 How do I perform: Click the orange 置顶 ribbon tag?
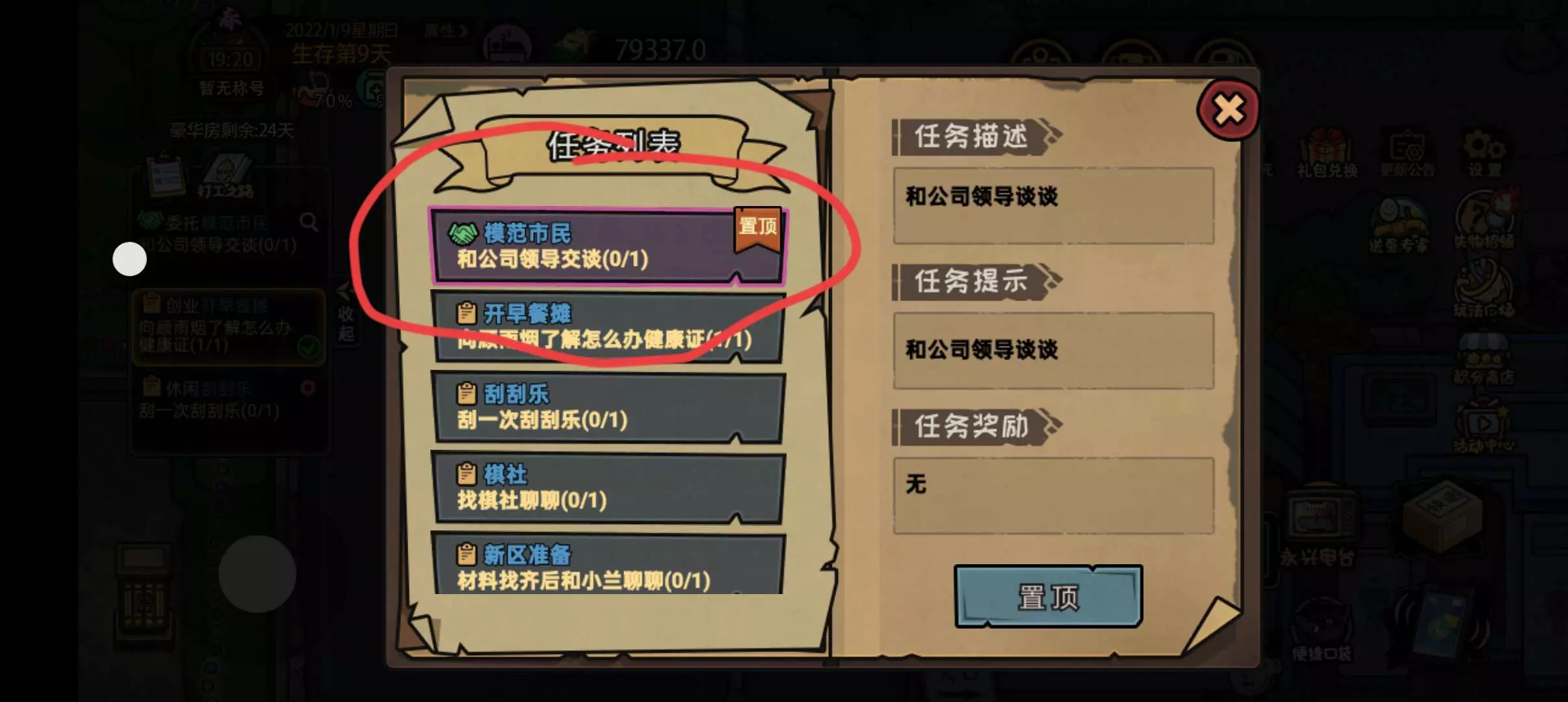click(757, 229)
